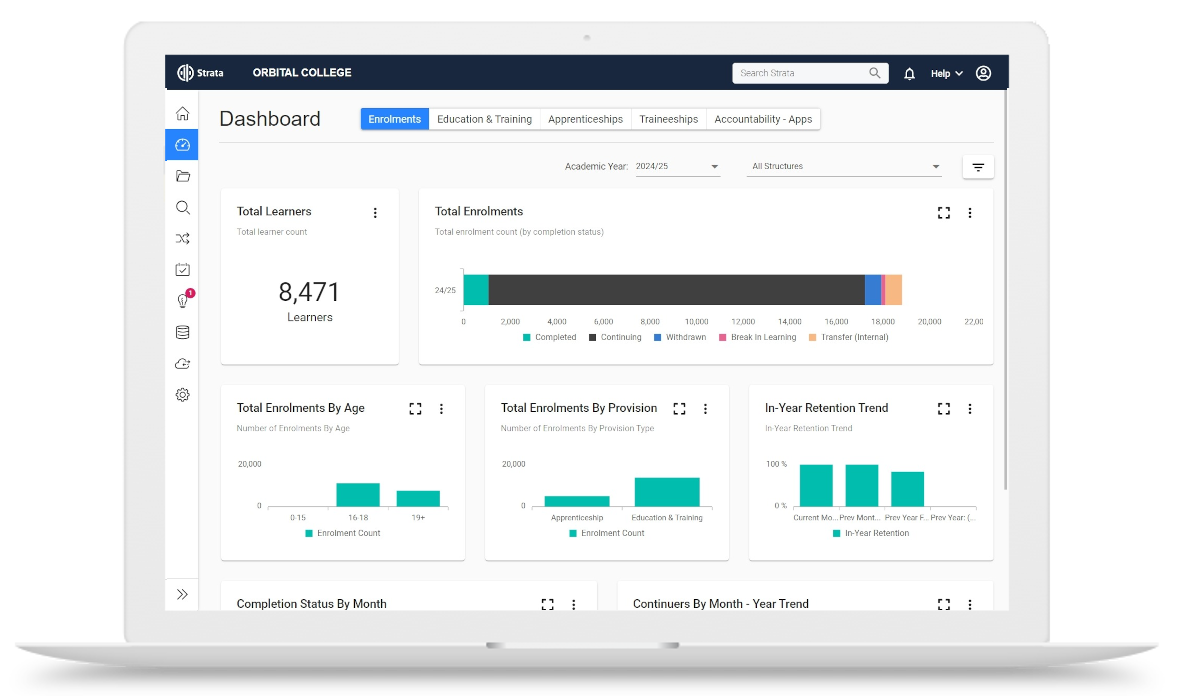The width and height of the screenshot is (1179, 696).
Task: Click the filter button beside All Structures
Action: [977, 167]
